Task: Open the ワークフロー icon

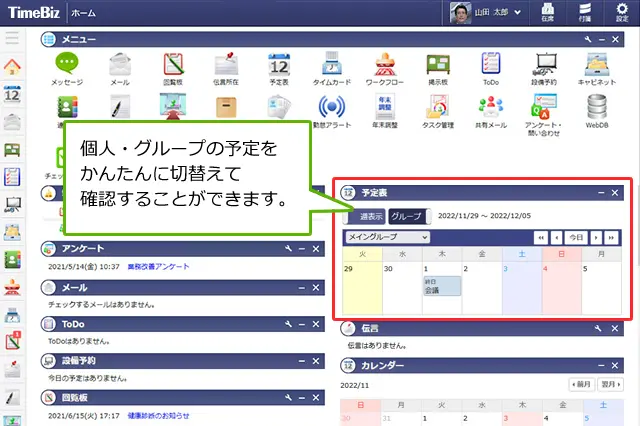Action: pyautogui.click(x=384, y=67)
